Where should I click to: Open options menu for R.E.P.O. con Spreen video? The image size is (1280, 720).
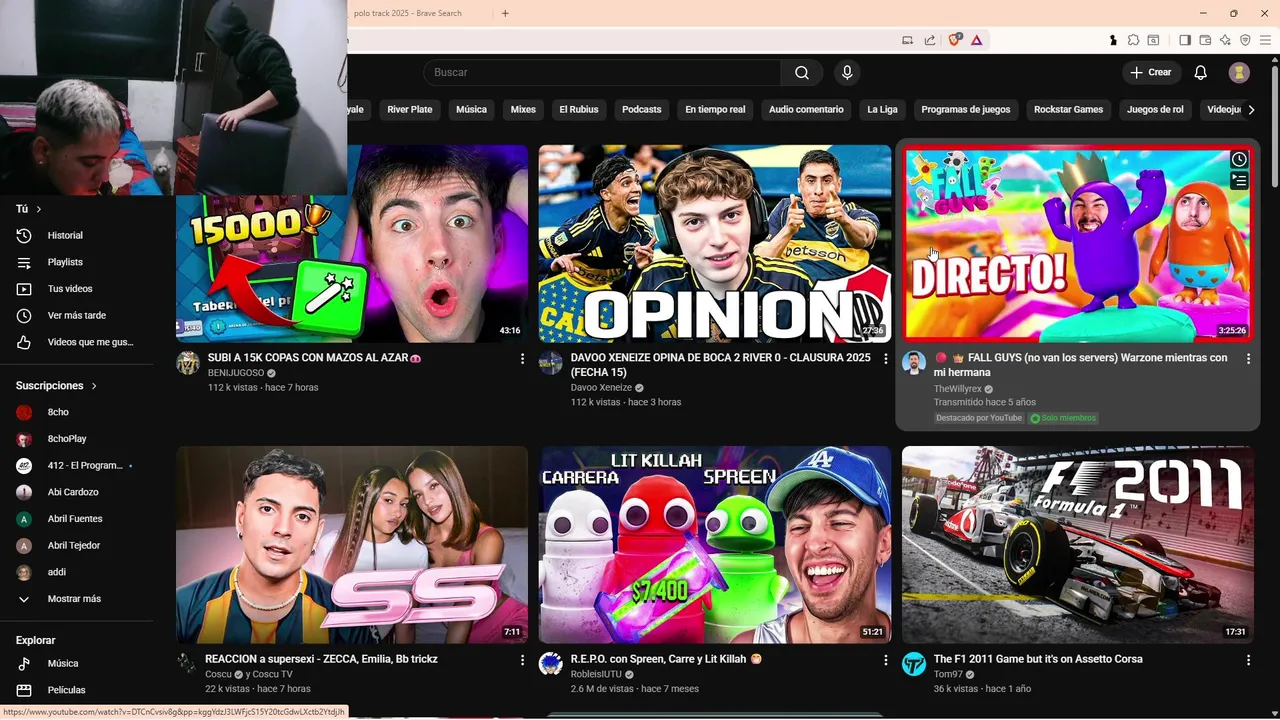tap(885, 660)
